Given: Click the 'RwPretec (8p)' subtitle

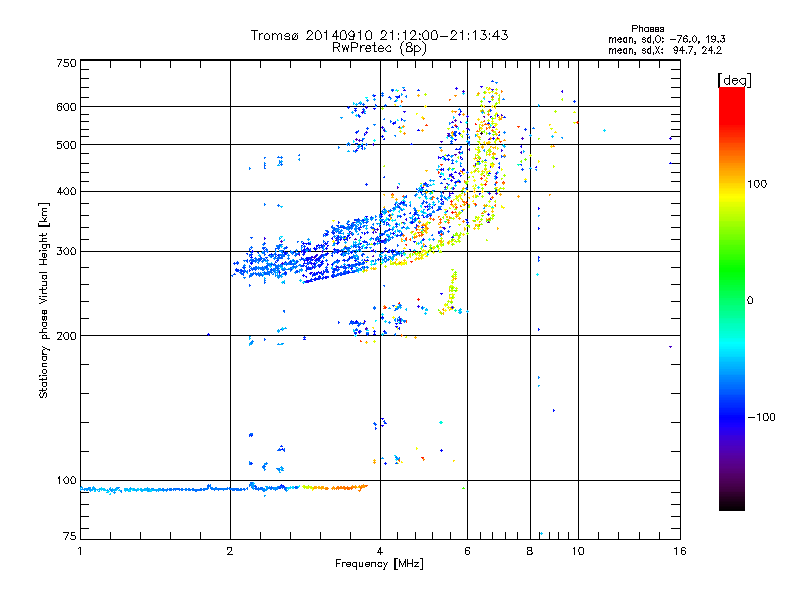Looking at the screenshot, I should (x=379, y=48).
